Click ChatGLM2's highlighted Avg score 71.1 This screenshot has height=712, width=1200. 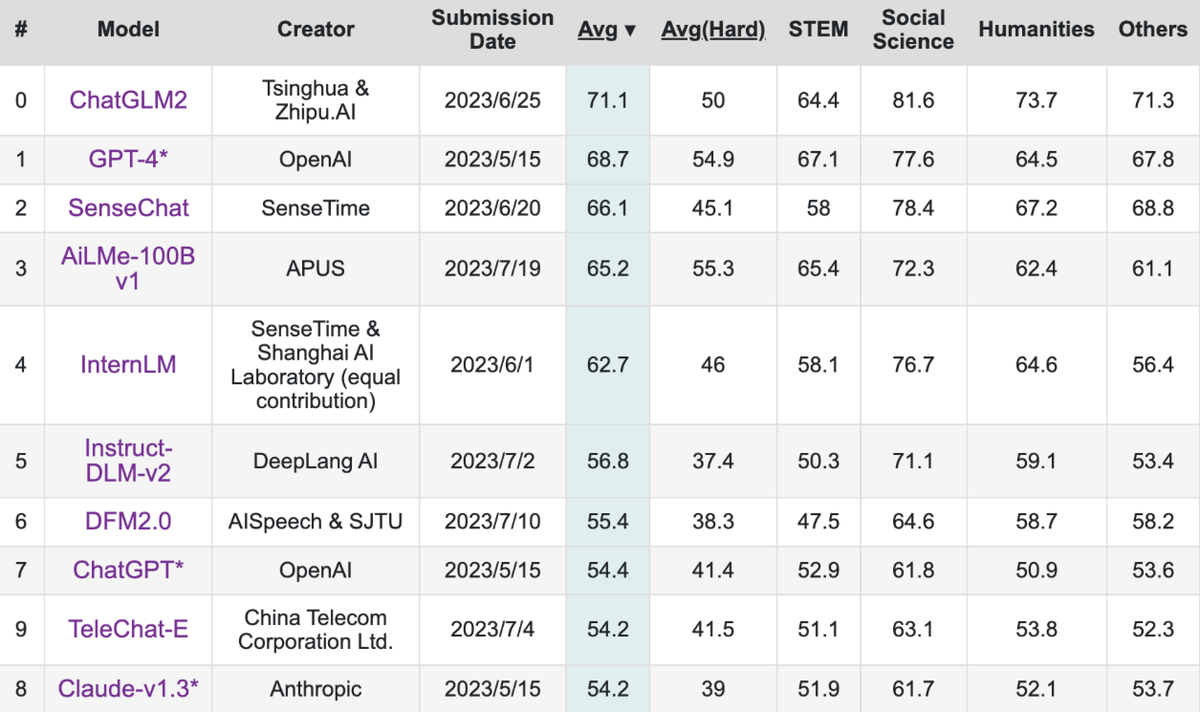[607, 100]
